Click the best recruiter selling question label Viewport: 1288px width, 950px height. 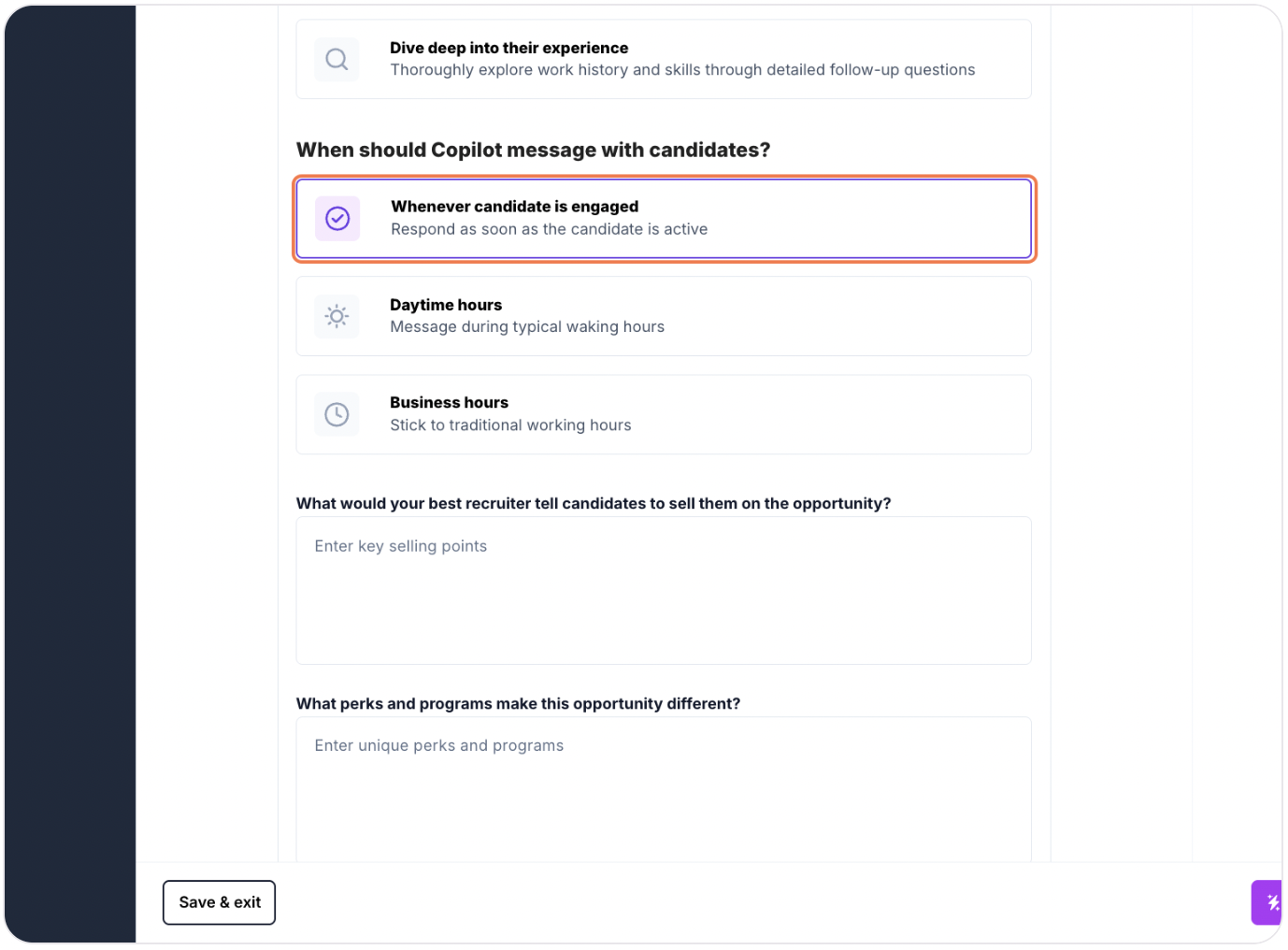coord(594,503)
